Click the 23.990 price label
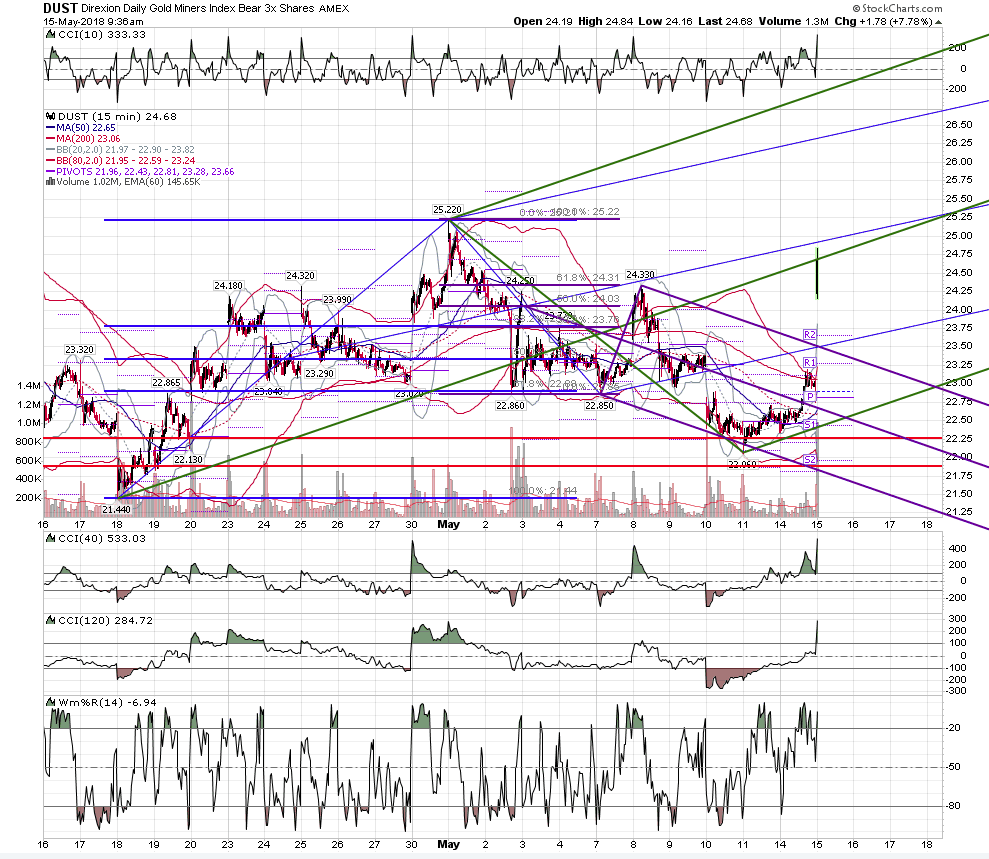The image size is (989, 859). click(x=337, y=300)
